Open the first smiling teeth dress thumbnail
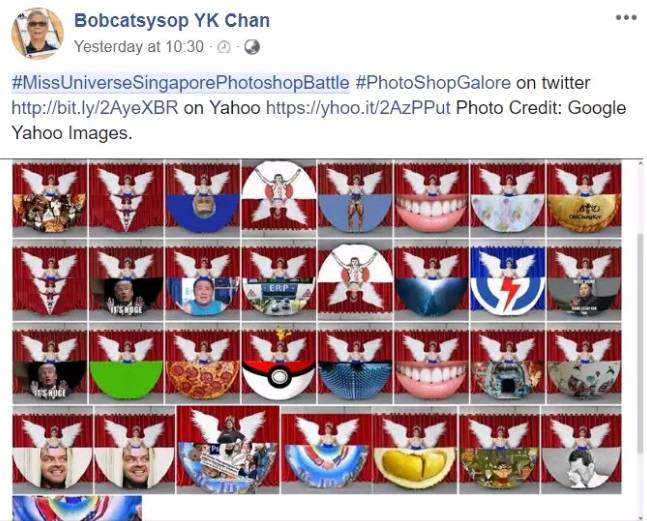 [431, 198]
